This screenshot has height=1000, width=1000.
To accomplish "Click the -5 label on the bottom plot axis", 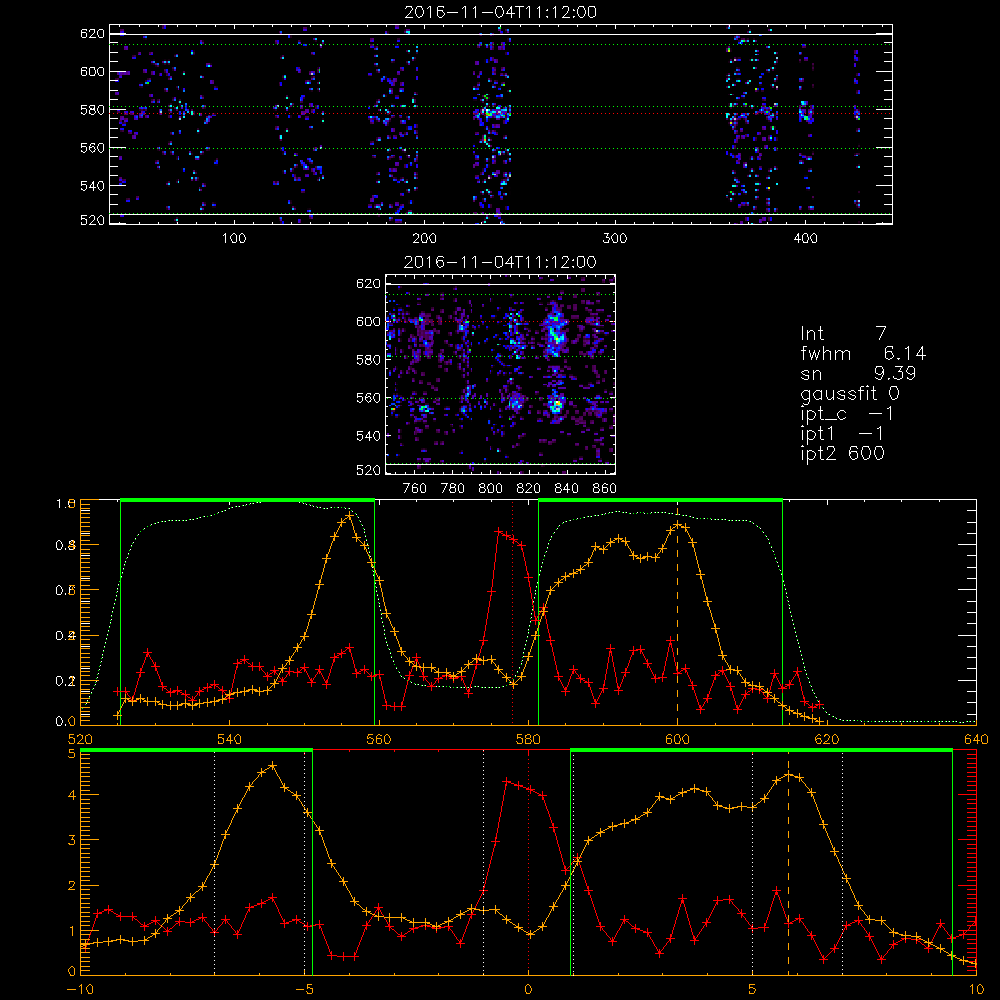I will (304, 990).
